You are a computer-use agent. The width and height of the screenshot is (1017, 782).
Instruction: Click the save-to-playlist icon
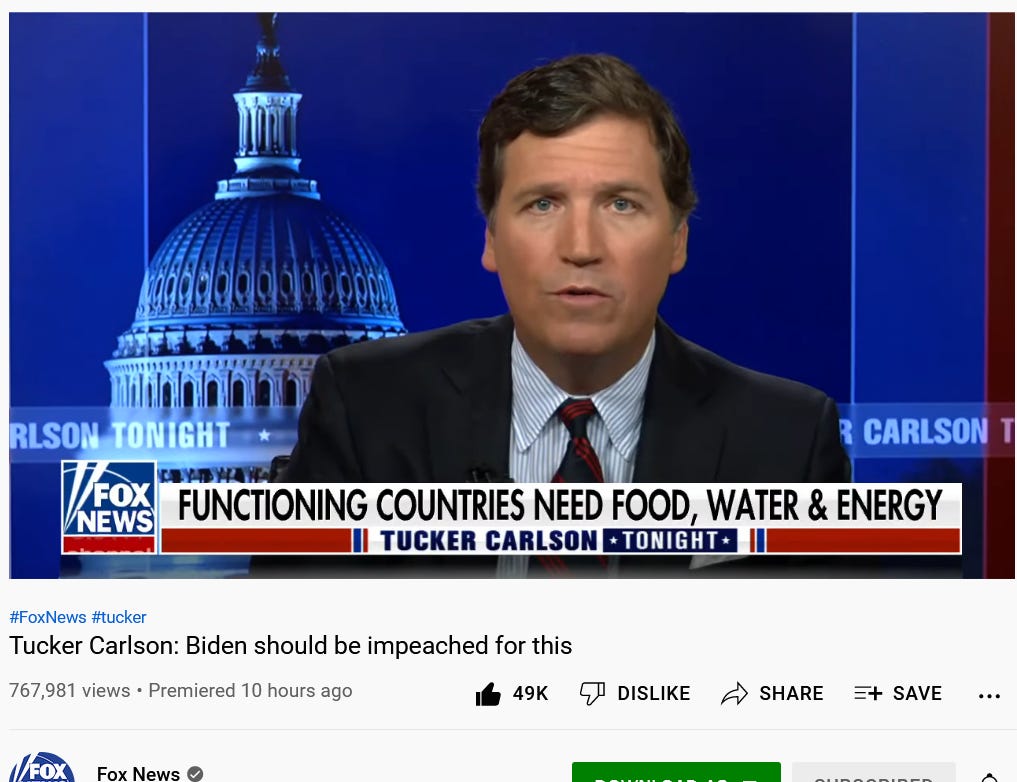click(x=868, y=694)
